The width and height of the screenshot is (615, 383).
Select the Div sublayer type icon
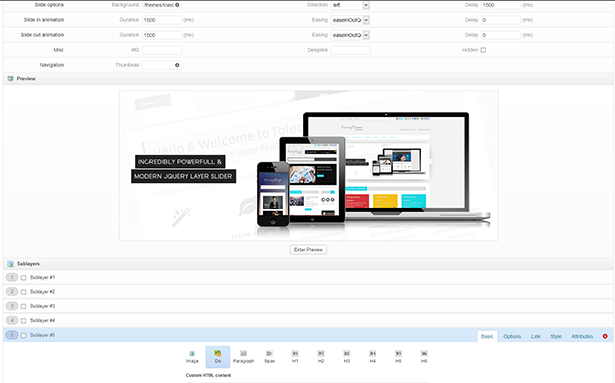[x=218, y=357]
